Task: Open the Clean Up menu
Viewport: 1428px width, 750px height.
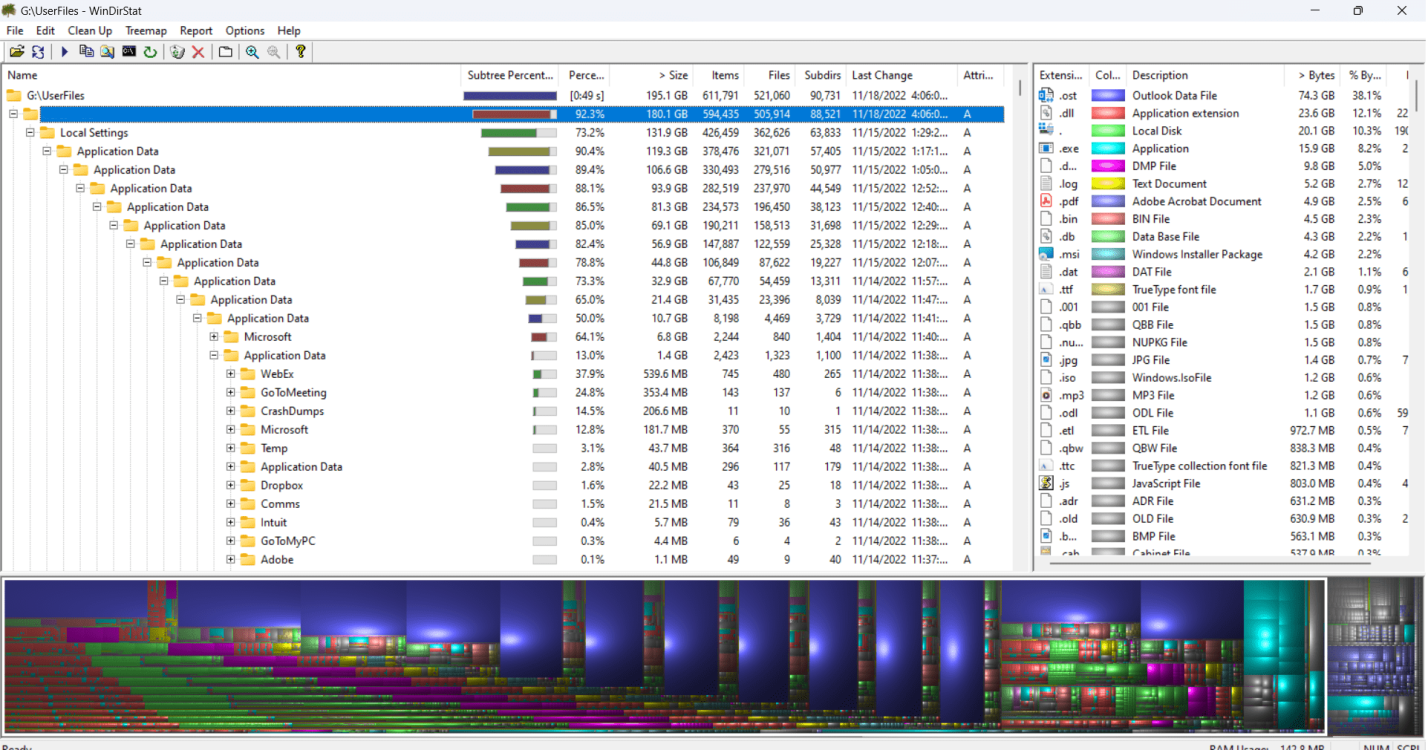Action: pyautogui.click(x=90, y=31)
